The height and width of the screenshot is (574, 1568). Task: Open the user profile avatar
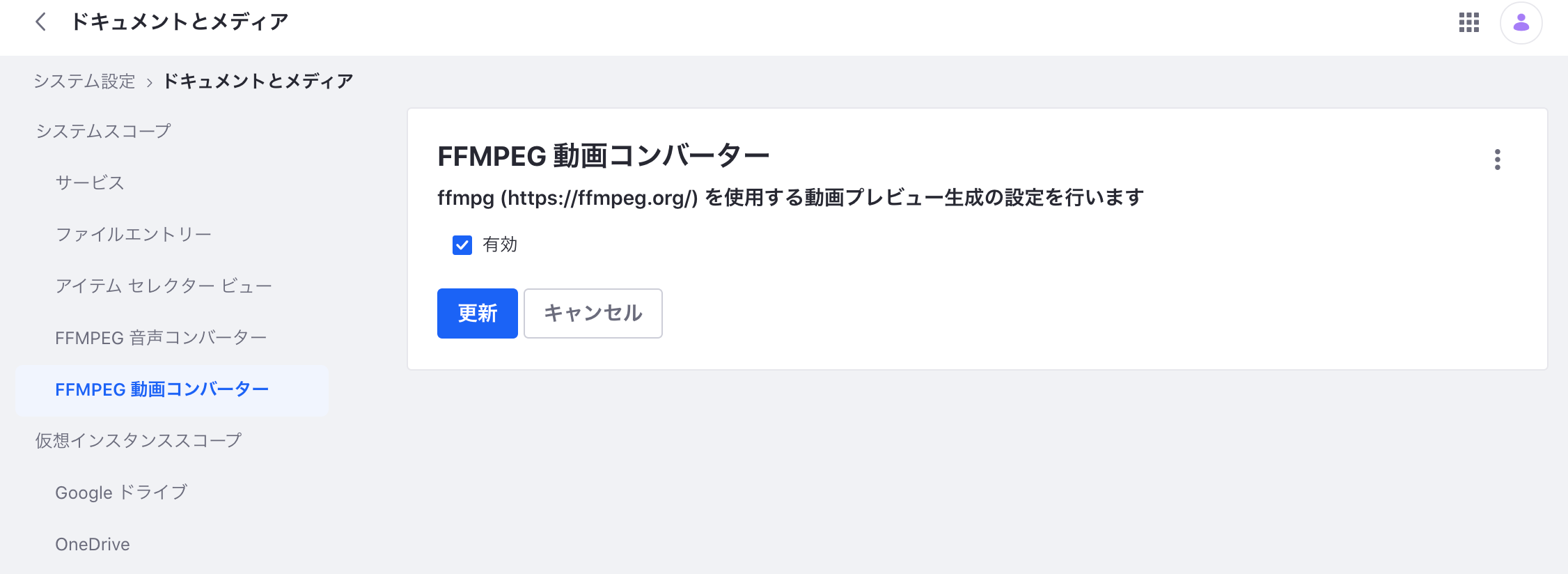click(1521, 23)
